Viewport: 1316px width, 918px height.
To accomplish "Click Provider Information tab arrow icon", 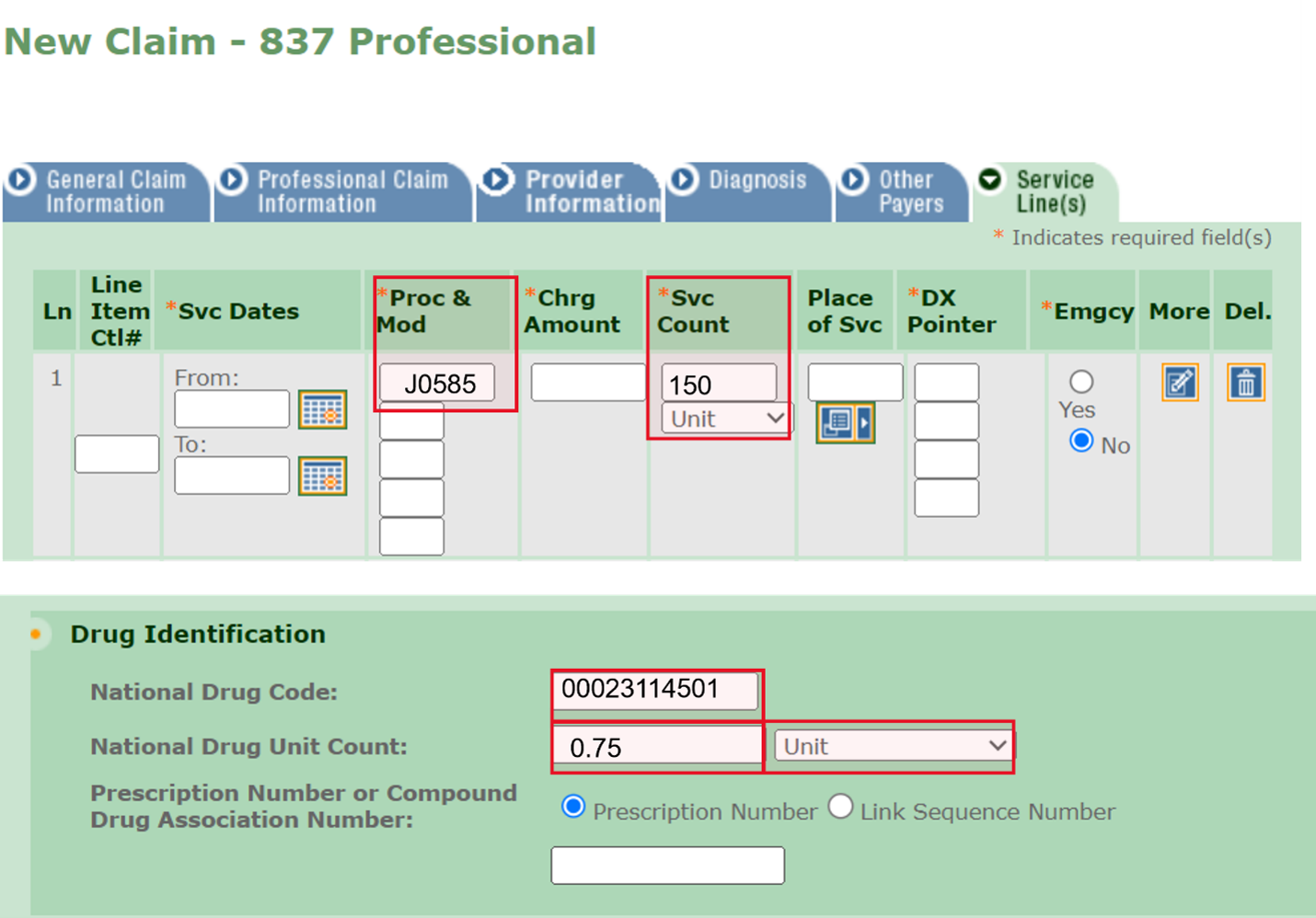I will tap(498, 178).
